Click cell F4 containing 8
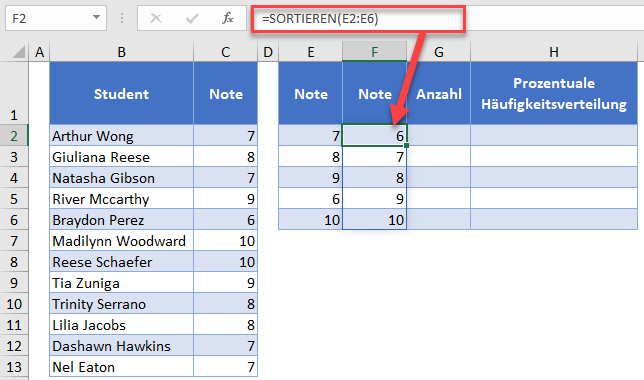 (x=374, y=177)
